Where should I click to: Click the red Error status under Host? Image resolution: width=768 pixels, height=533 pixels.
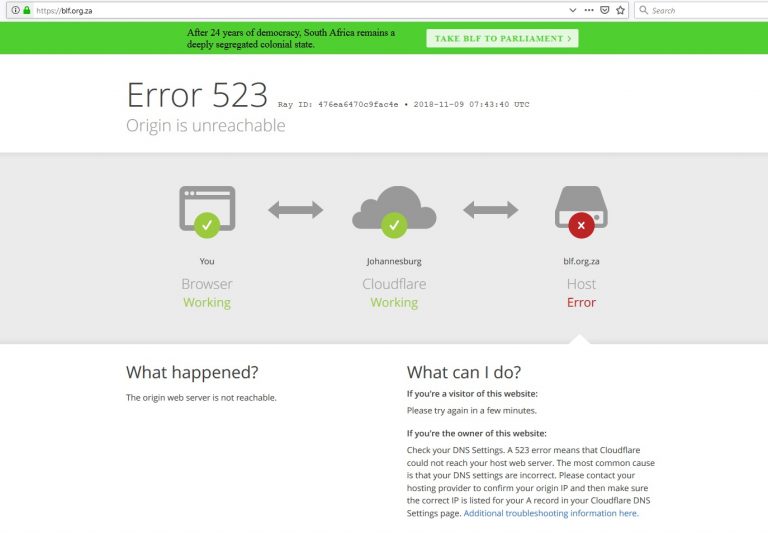click(581, 302)
